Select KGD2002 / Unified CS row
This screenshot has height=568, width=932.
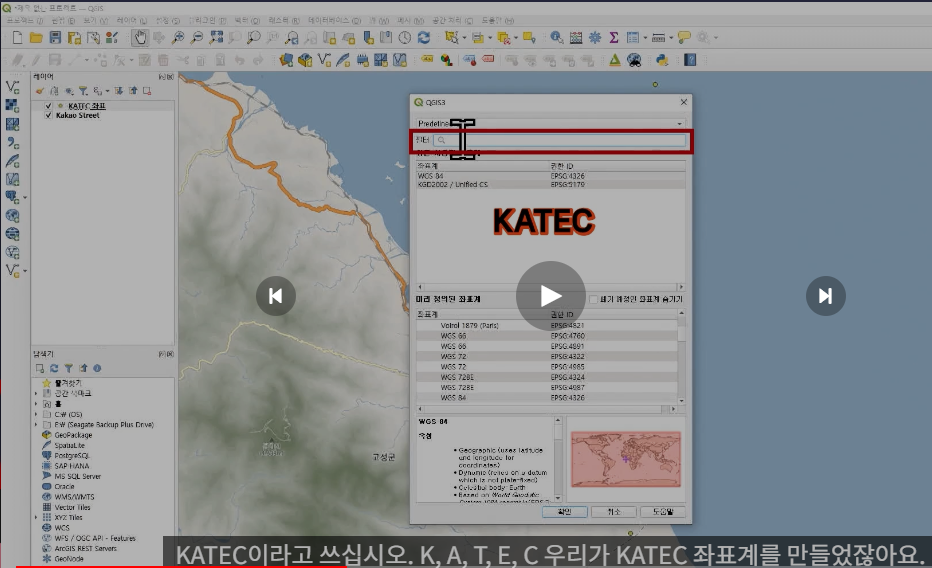pyautogui.click(x=550, y=185)
